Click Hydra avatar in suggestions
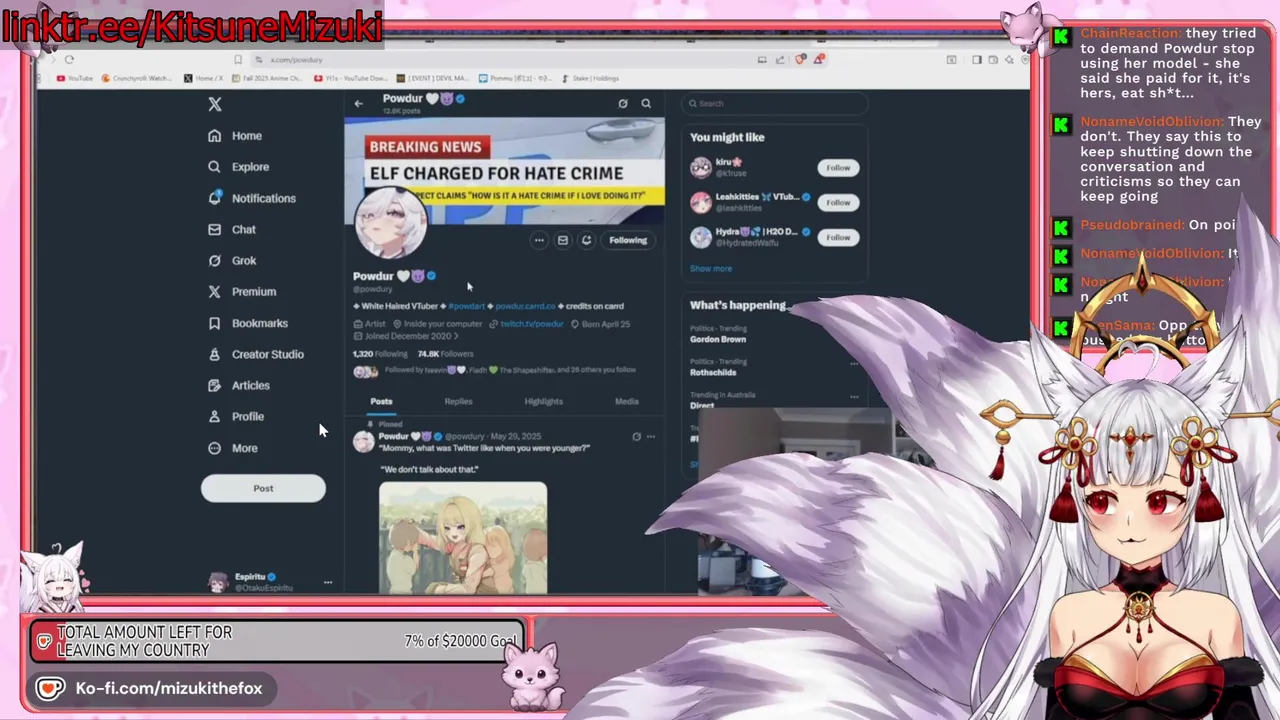 (701, 237)
